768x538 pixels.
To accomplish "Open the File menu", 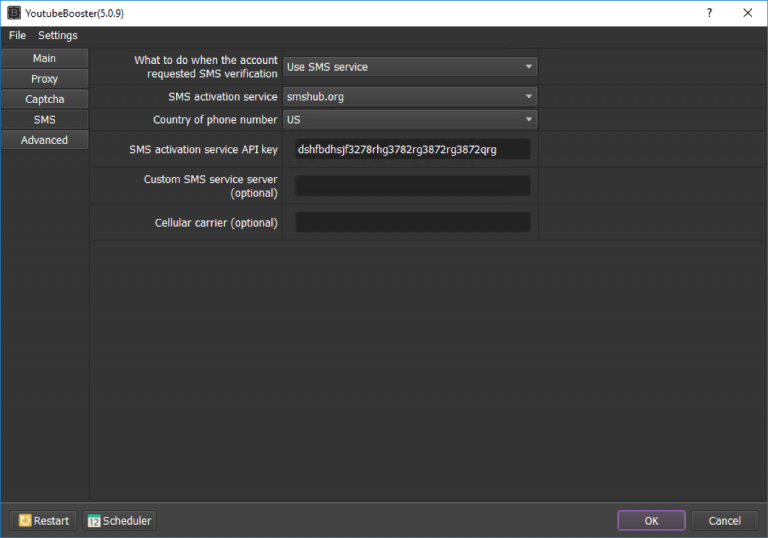I will click(17, 35).
